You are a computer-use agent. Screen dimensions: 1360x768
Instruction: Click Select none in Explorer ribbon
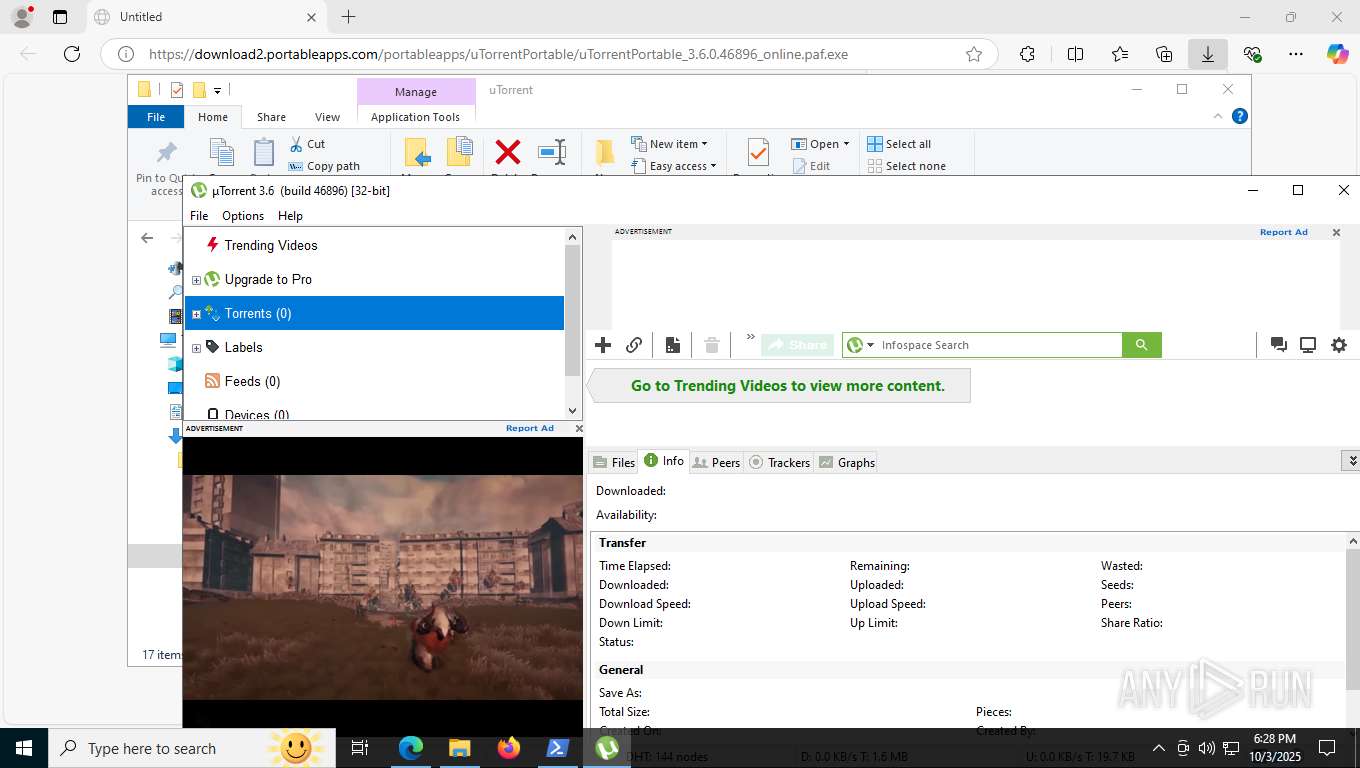point(906,166)
